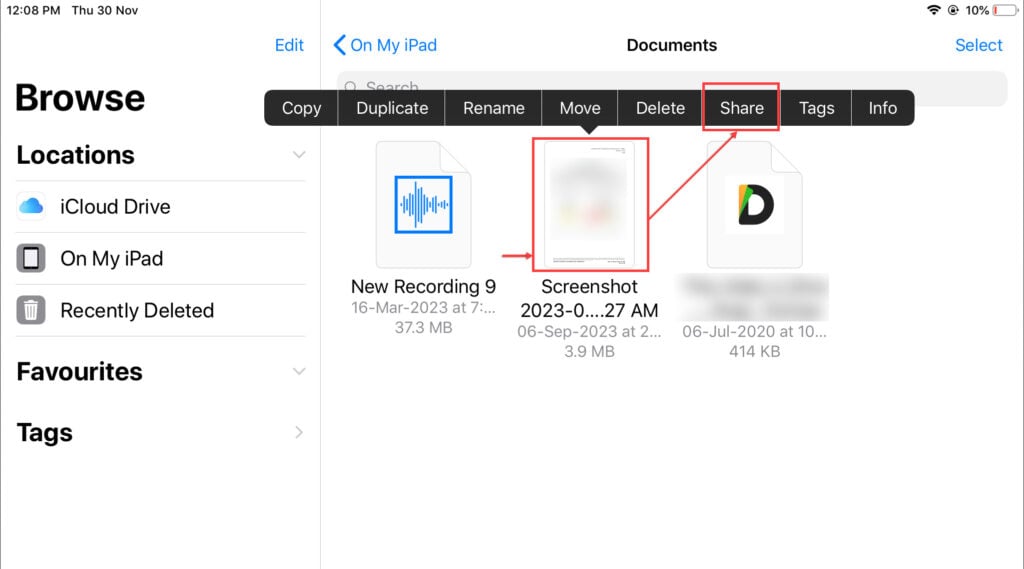
Task: Click the 414 KB file size text
Action: [754, 351]
